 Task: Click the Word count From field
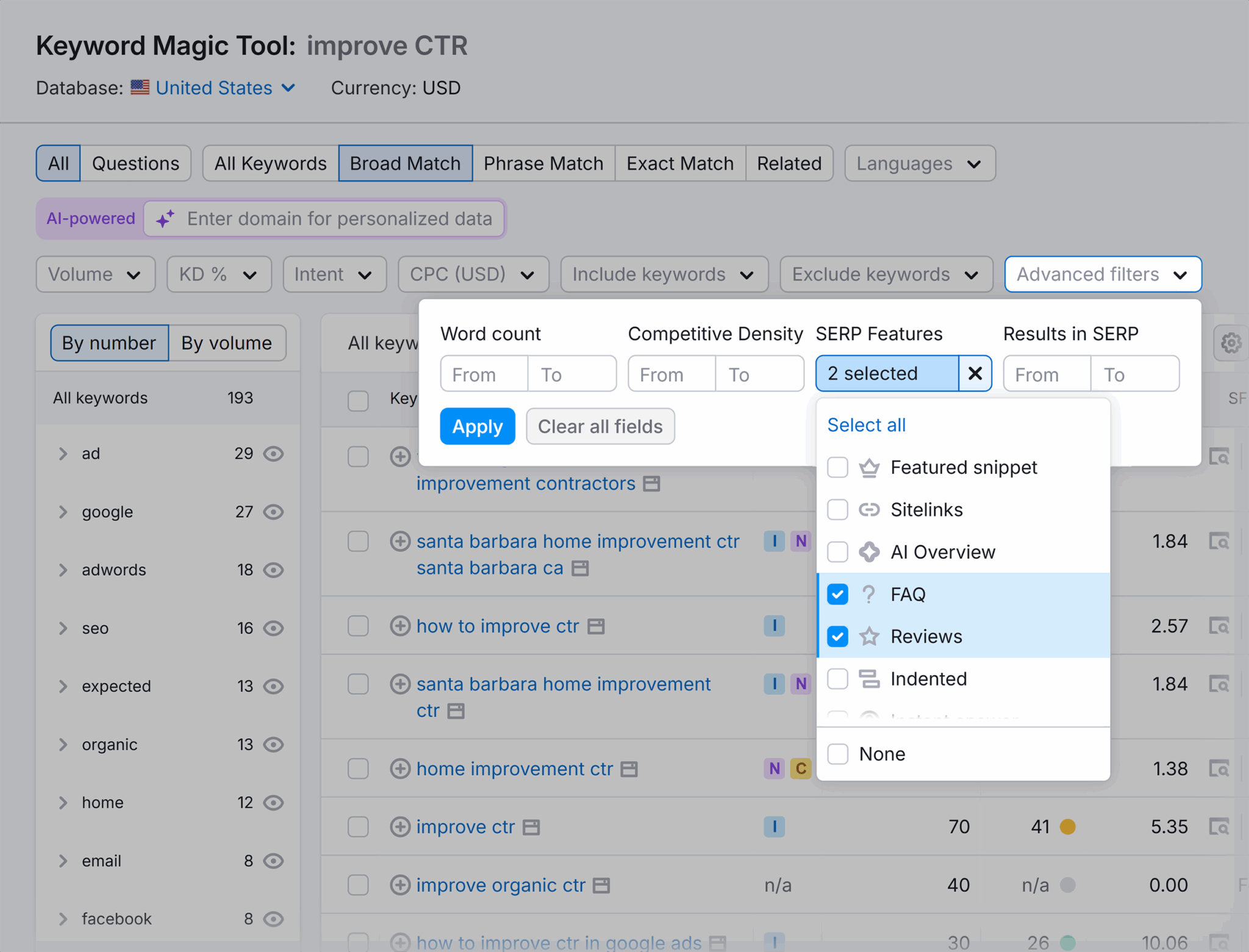pos(484,374)
